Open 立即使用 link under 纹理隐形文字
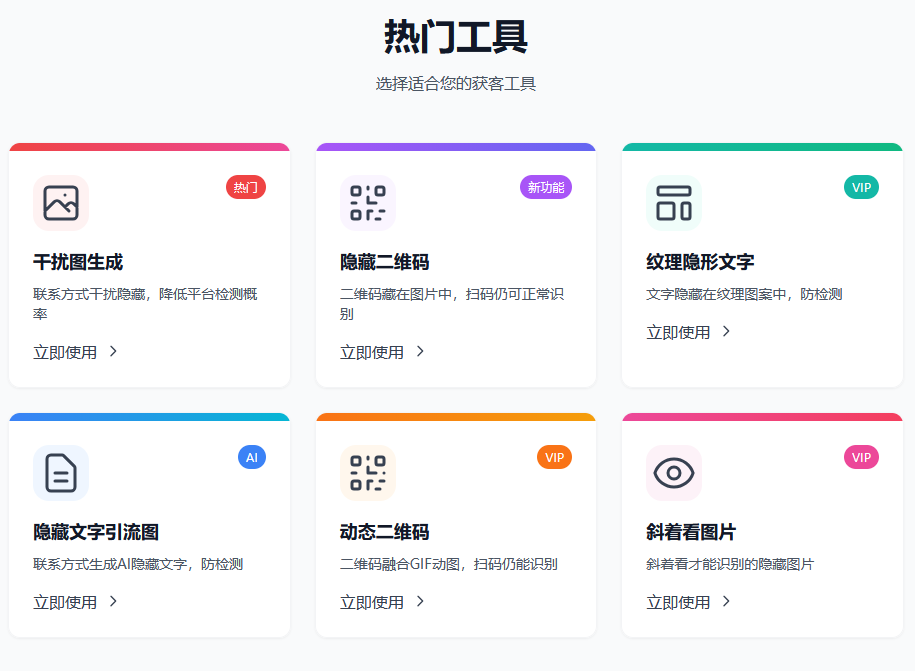This screenshot has width=915, height=671. [689, 333]
